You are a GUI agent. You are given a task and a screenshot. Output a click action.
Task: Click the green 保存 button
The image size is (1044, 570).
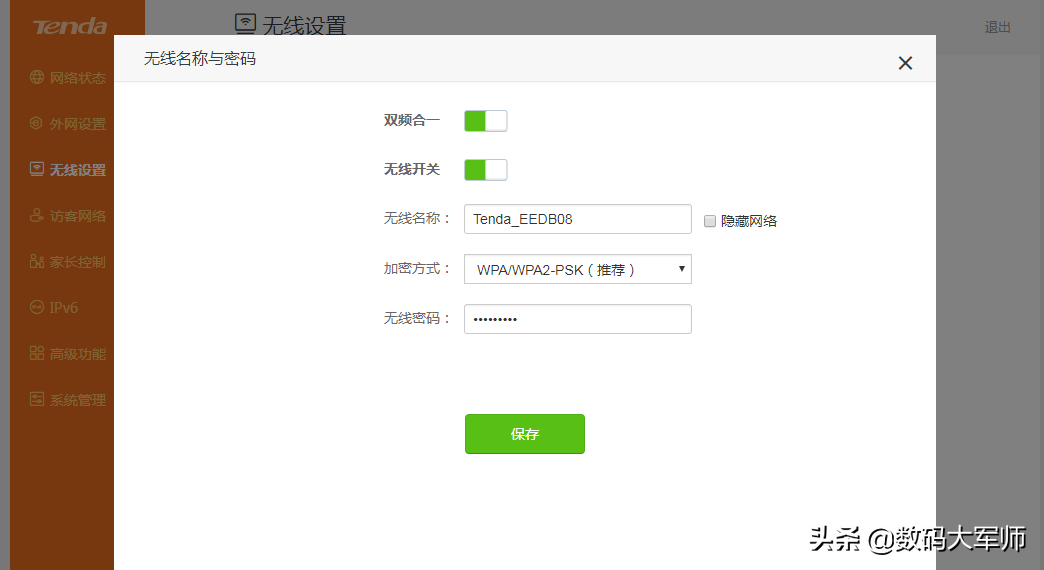(525, 434)
